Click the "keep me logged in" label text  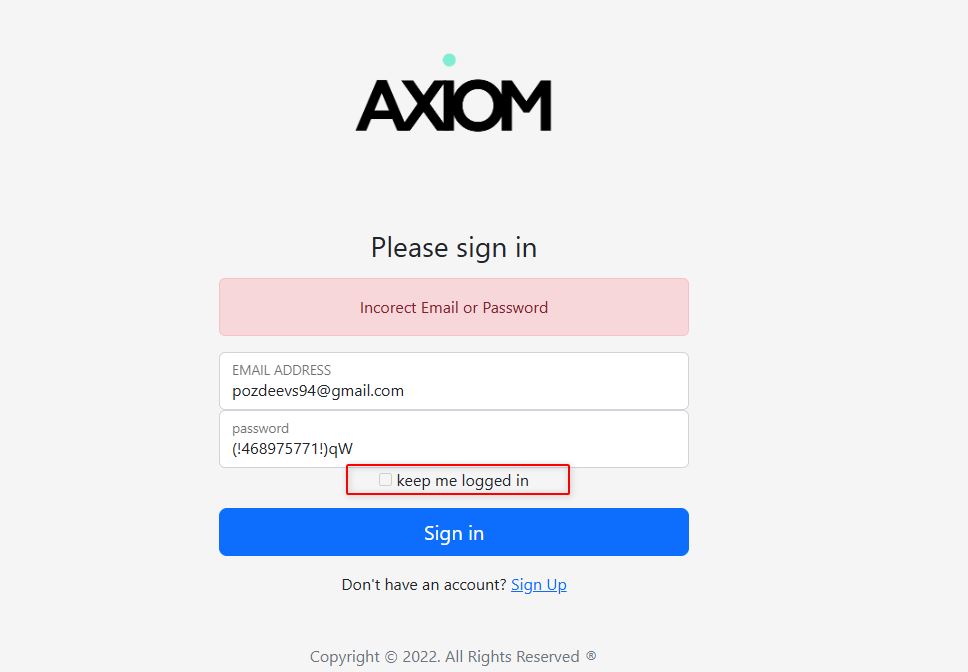(462, 481)
